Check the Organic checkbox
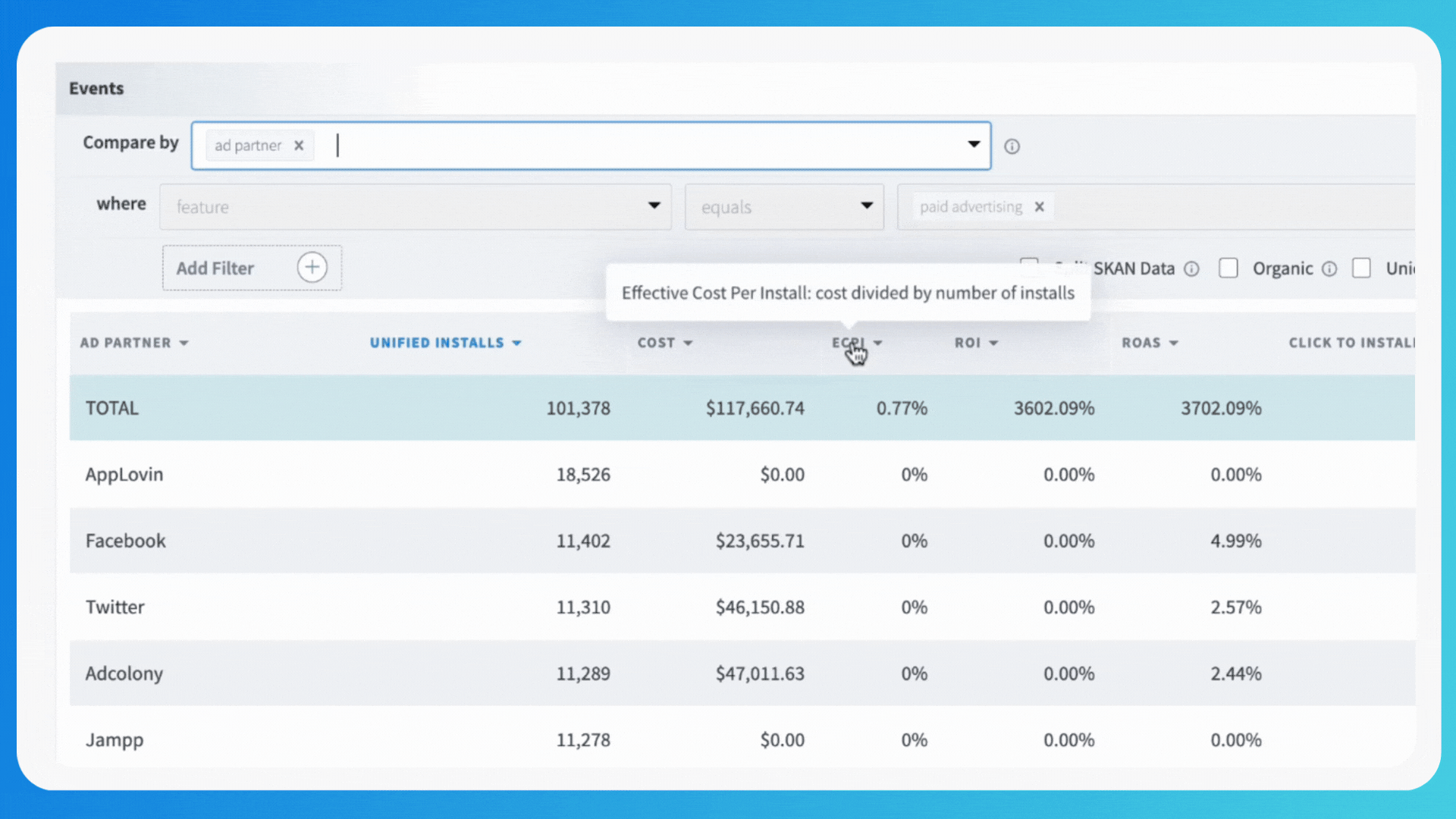Screen dimensions: 1456x819 click(1228, 268)
